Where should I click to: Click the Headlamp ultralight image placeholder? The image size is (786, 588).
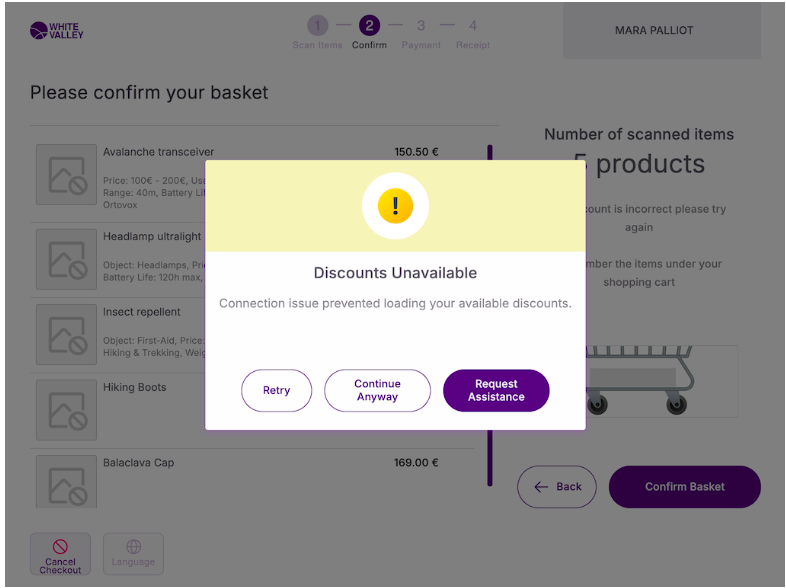[67, 259]
